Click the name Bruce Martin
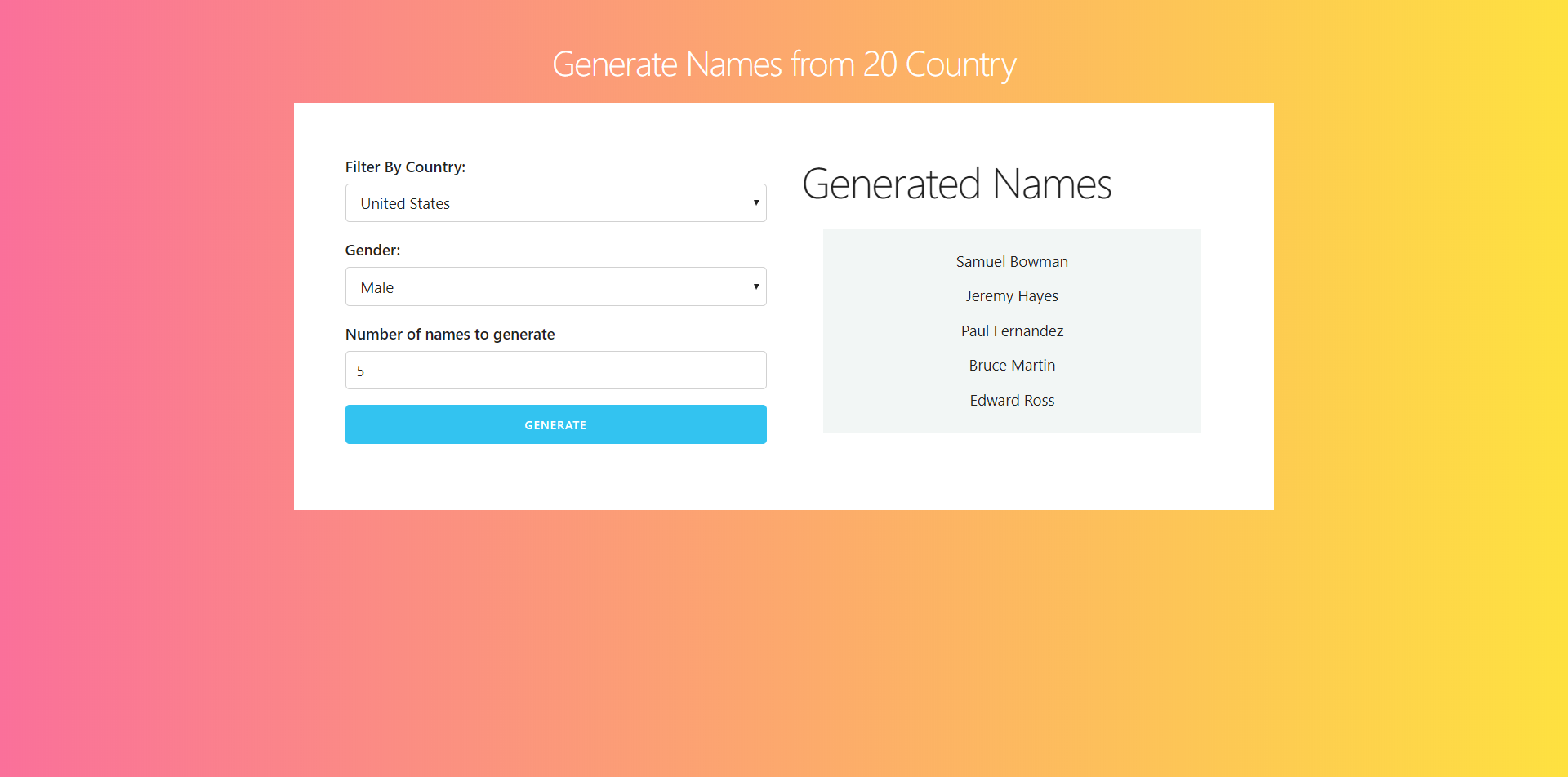The image size is (1568, 777). (x=1012, y=365)
